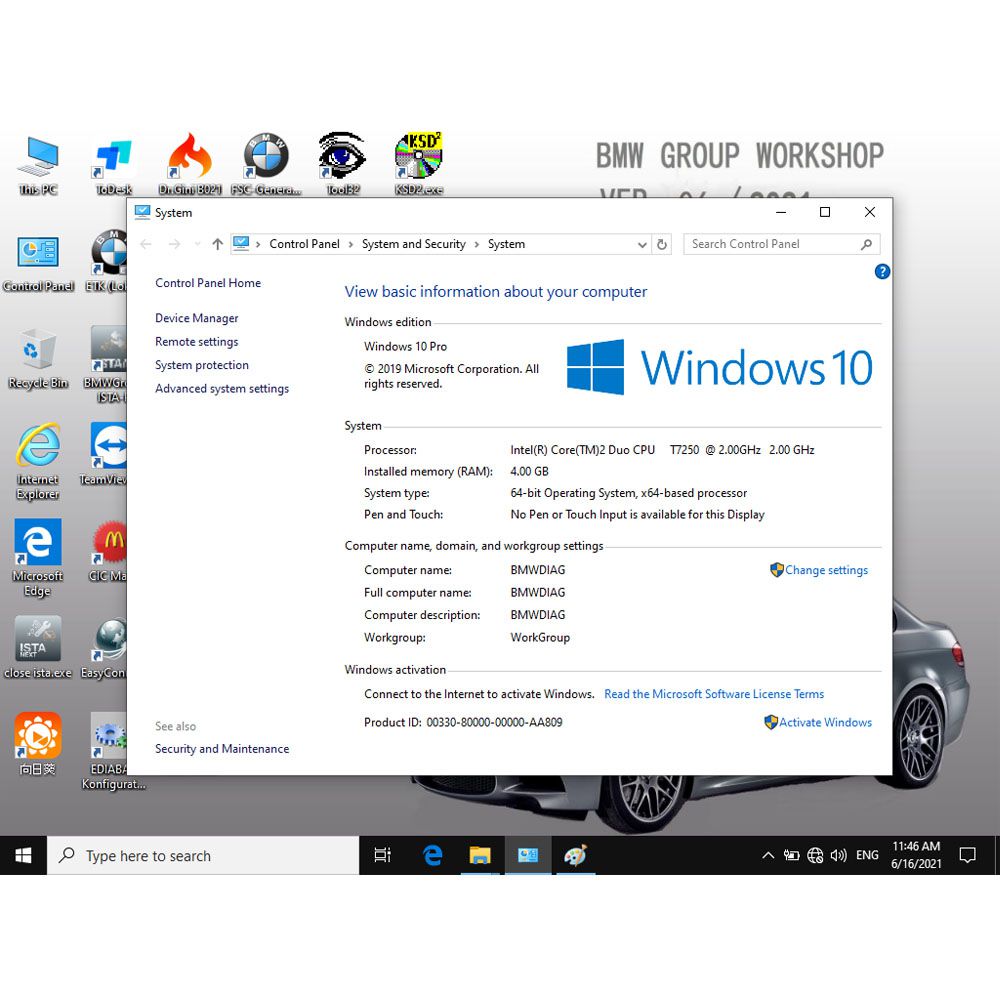The height and width of the screenshot is (1000, 1000).
Task: Launch Edge from the taskbar
Action: click(433, 855)
